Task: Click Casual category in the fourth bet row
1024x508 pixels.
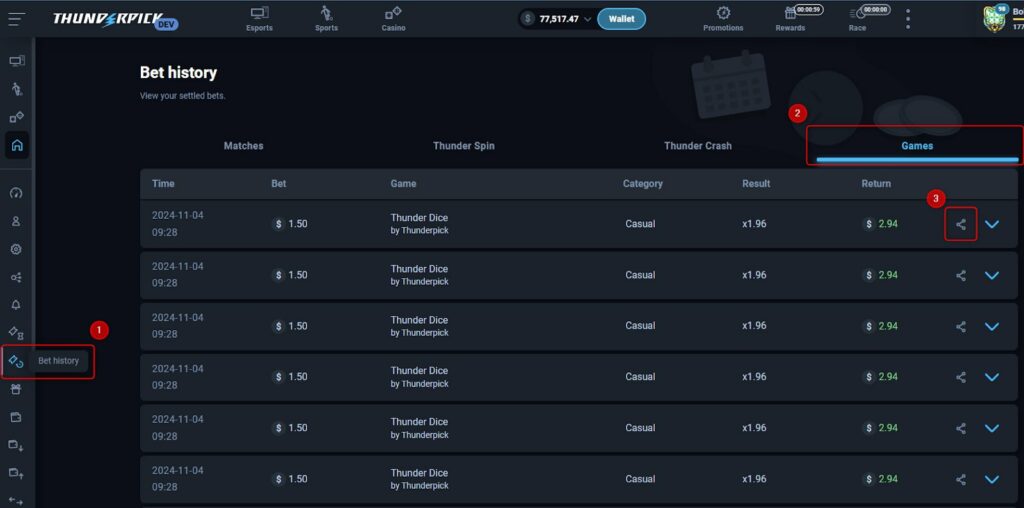Action: coord(640,377)
